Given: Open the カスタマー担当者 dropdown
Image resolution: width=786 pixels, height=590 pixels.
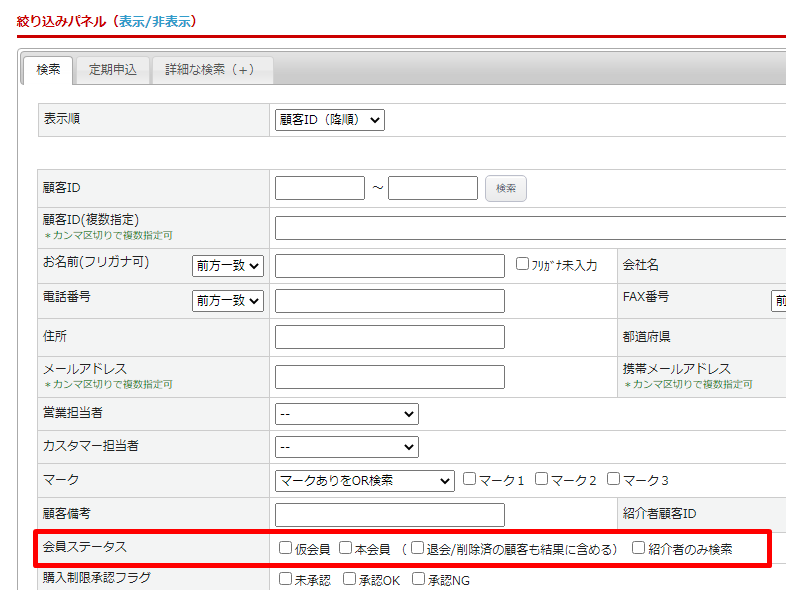Looking at the screenshot, I should [x=346, y=447].
